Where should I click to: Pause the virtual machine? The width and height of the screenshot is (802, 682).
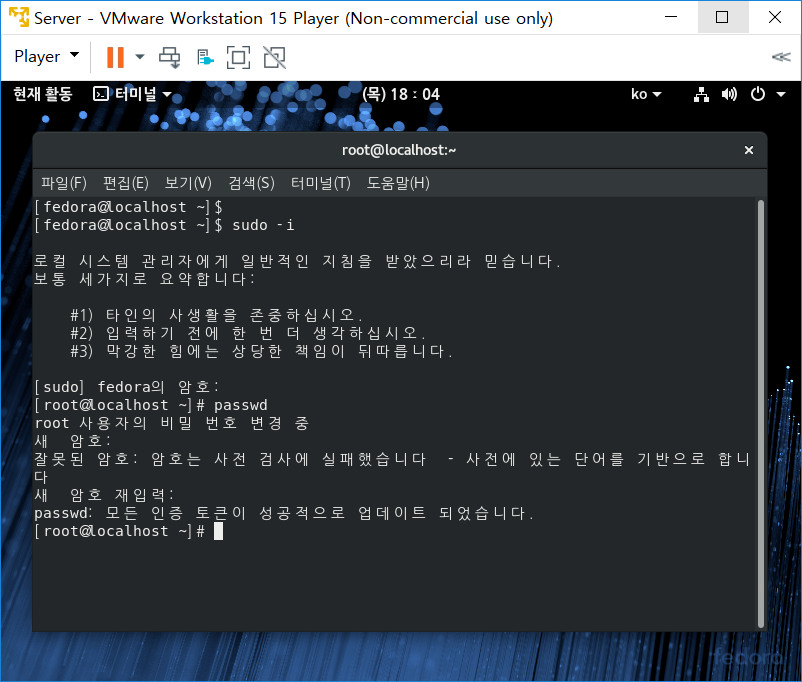pyautogui.click(x=115, y=57)
